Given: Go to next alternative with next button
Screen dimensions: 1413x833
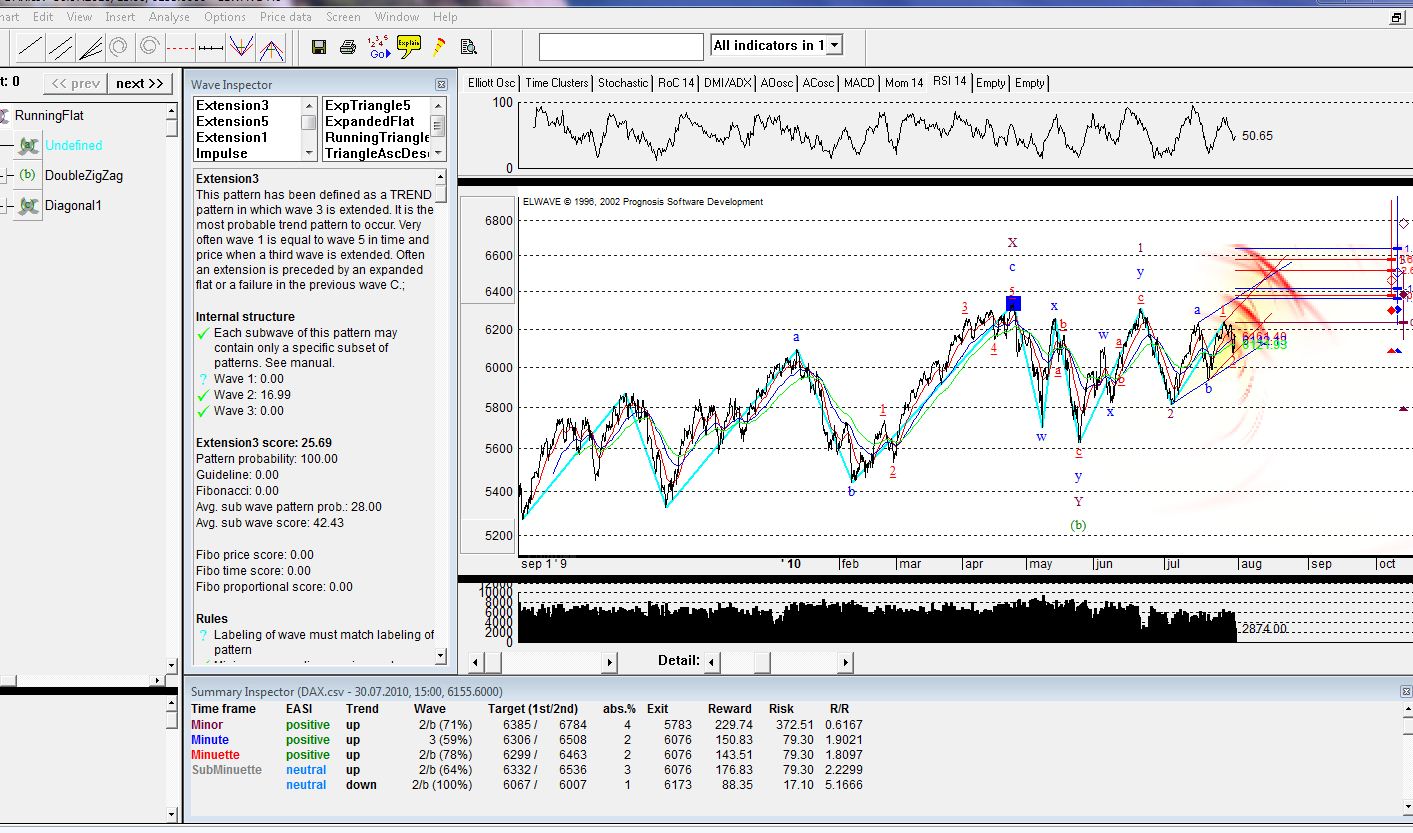Looking at the screenshot, I should click(x=139, y=83).
